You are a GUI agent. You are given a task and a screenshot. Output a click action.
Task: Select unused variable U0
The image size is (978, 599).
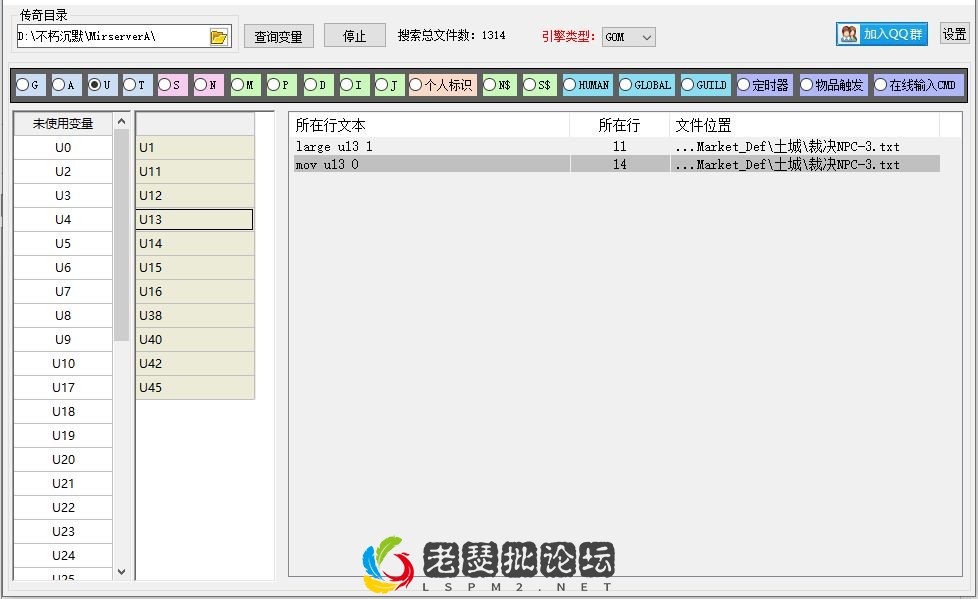[x=63, y=148]
